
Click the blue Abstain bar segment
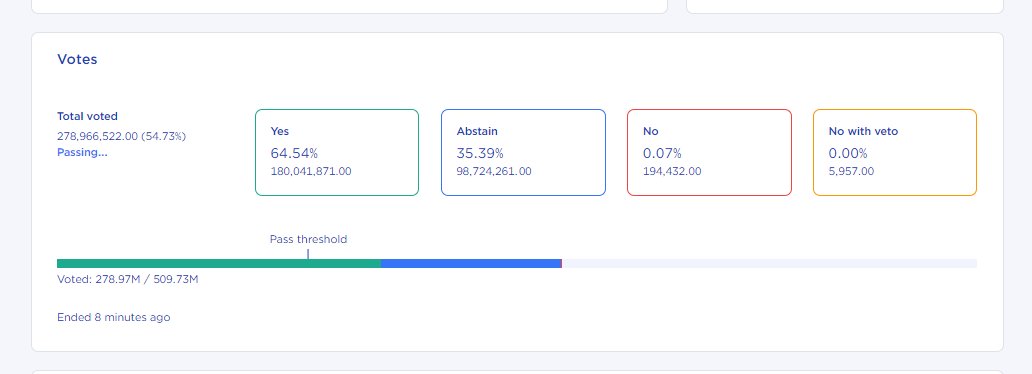[471, 263]
